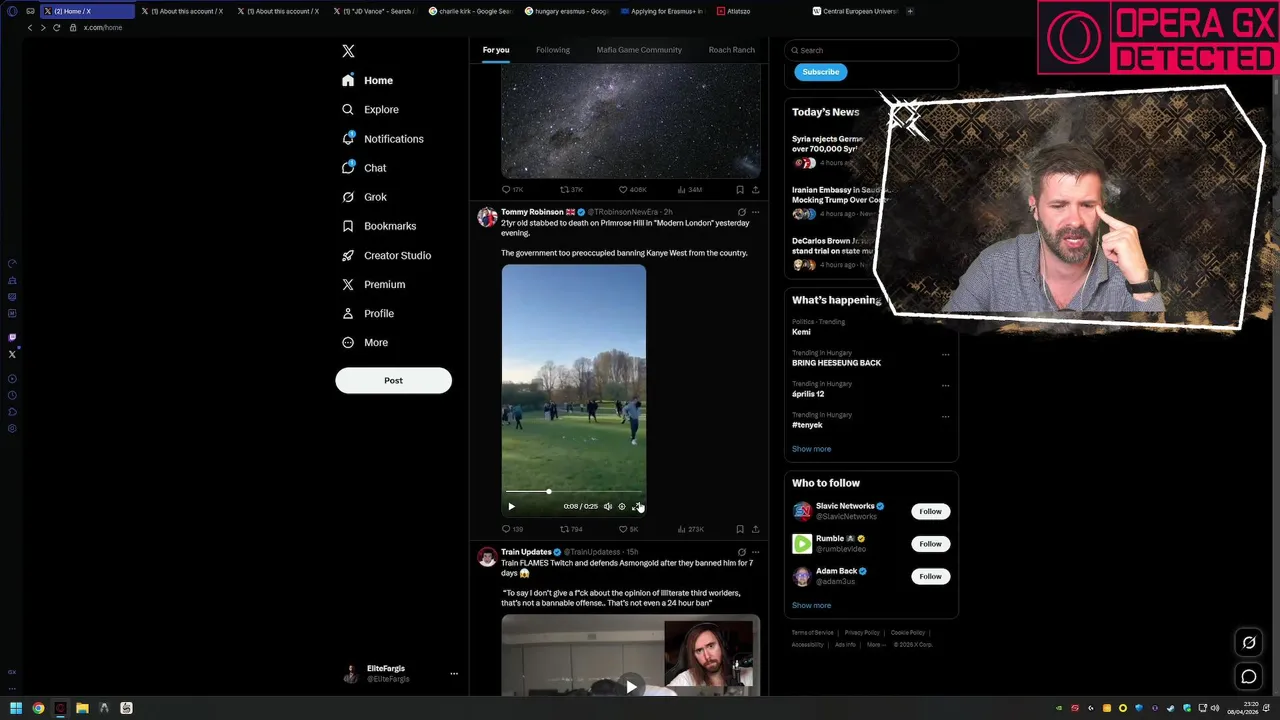Viewport: 1280px width, 720px height.
Task: Open more options on Train Updates post
Action: click(x=755, y=552)
